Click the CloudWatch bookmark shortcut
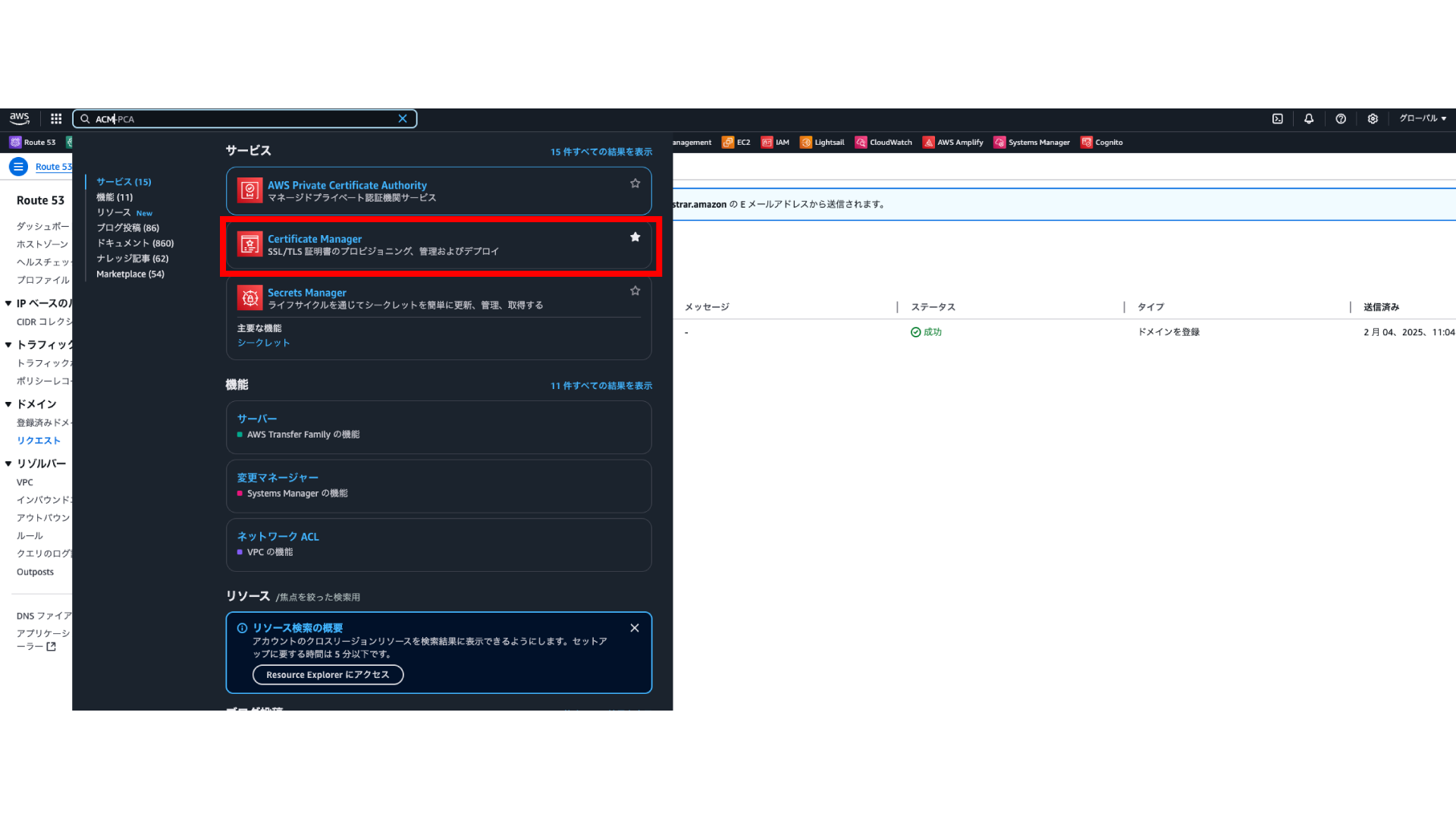This screenshot has width=1456, height=819. [x=883, y=142]
